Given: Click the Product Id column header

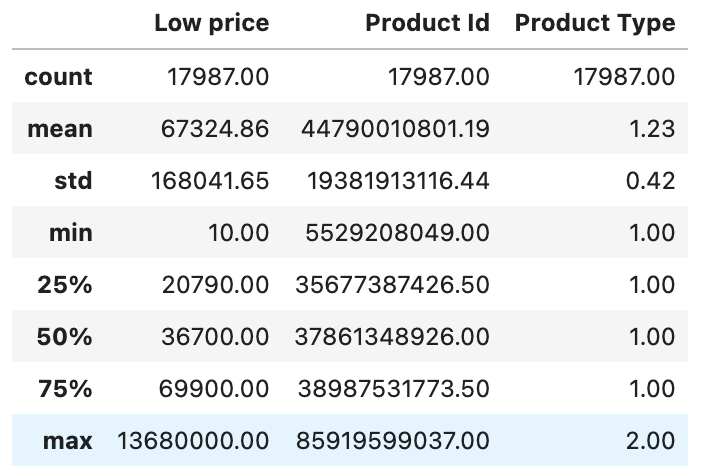Looking at the screenshot, I should click(427, 23).
